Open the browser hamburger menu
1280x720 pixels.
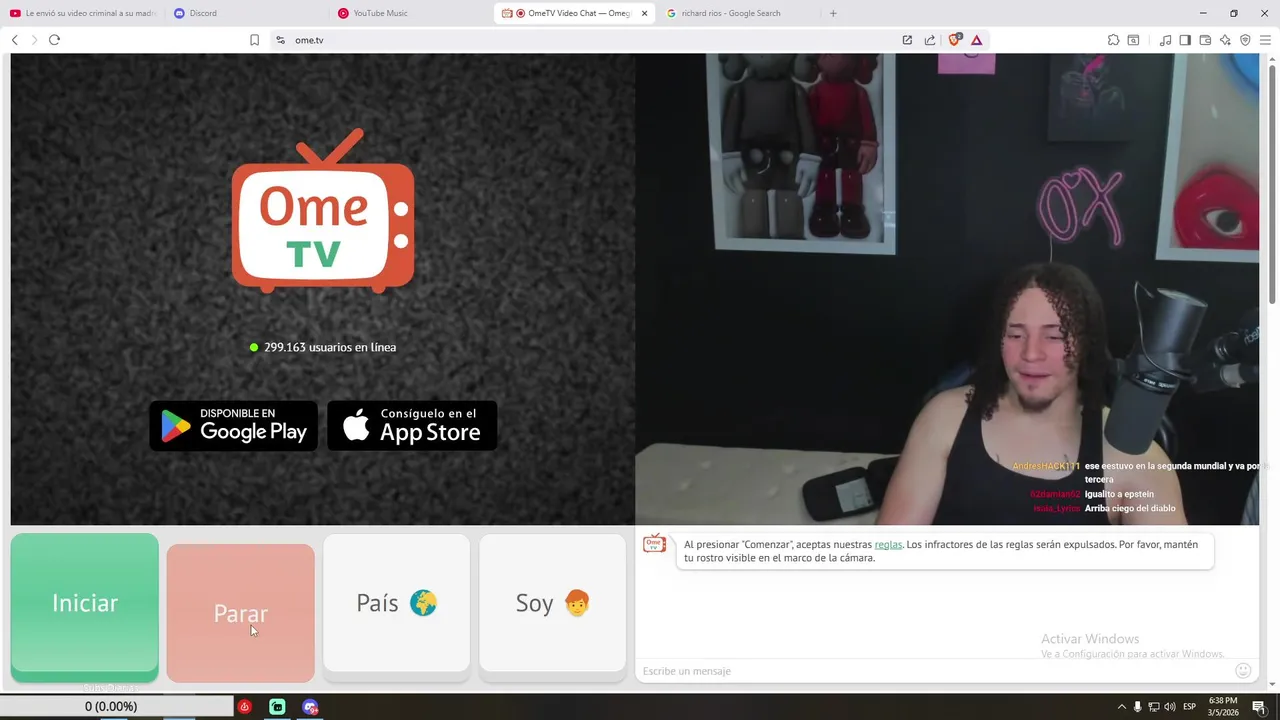pos(1265,40)
